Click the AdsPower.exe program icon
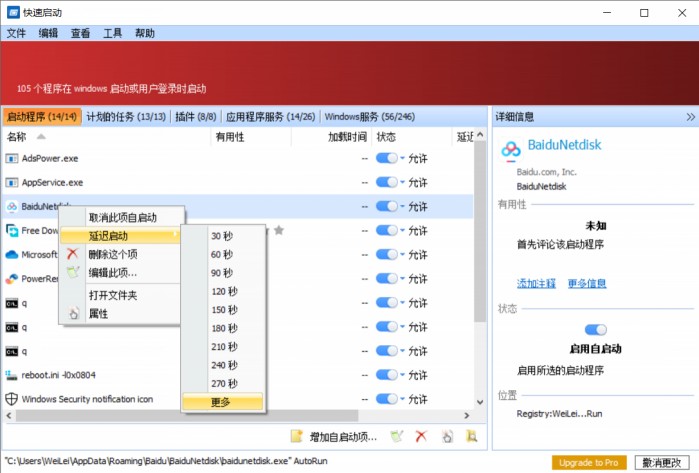Screen dimensions: 699x473 coord(12,158)
